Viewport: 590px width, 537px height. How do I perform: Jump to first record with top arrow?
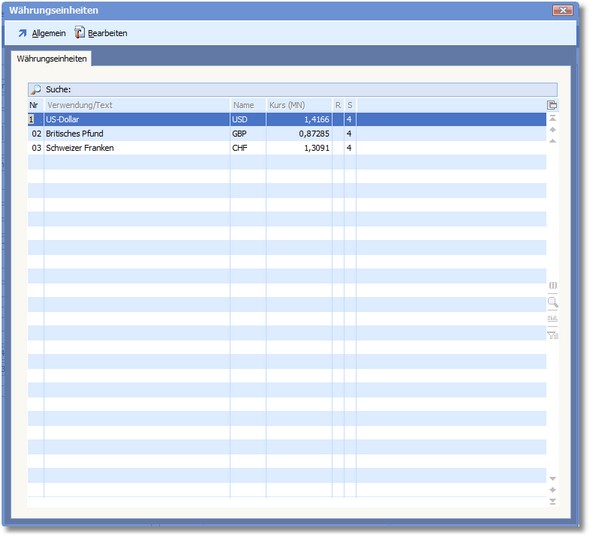[553, 119]
